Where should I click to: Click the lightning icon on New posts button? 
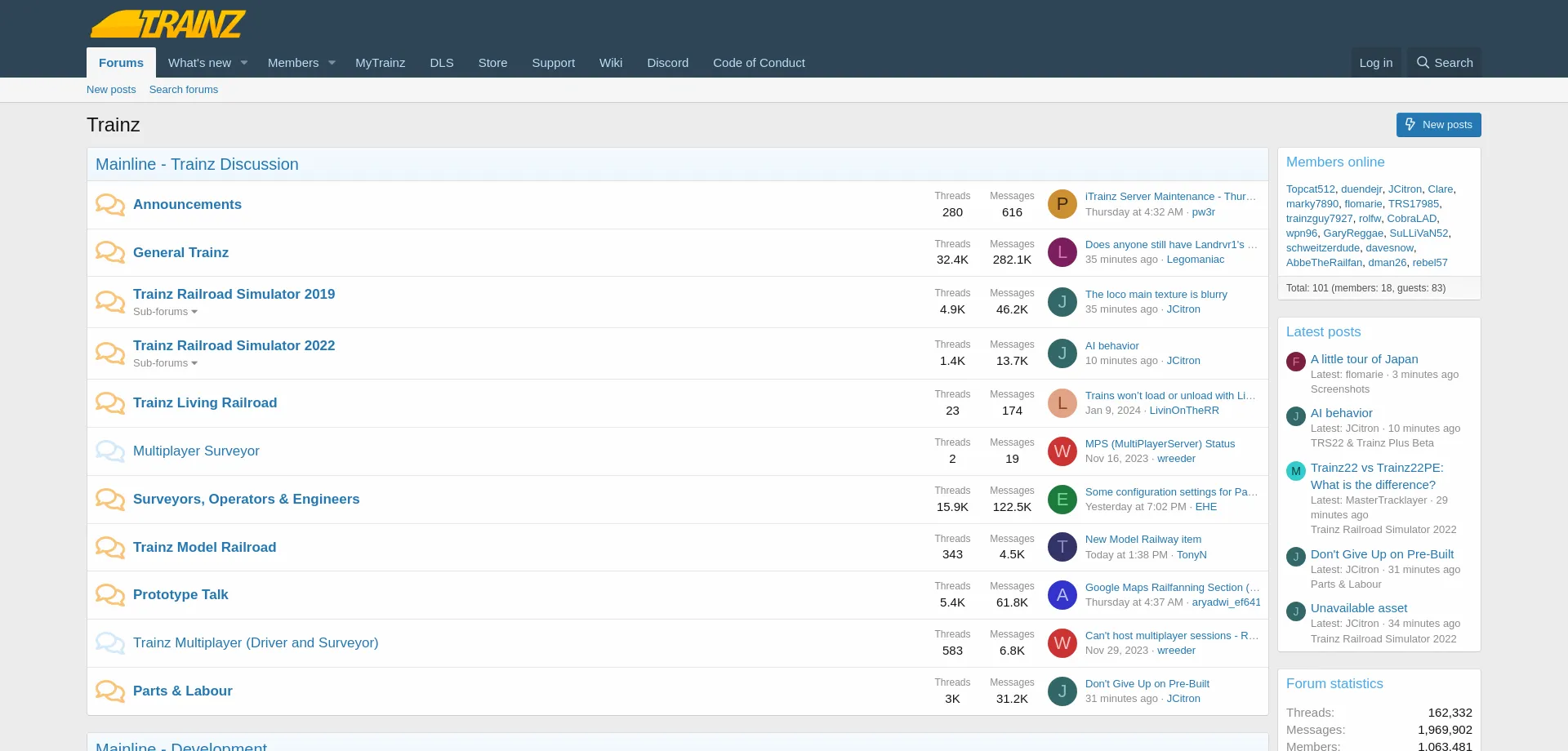tap(1410, 124)
